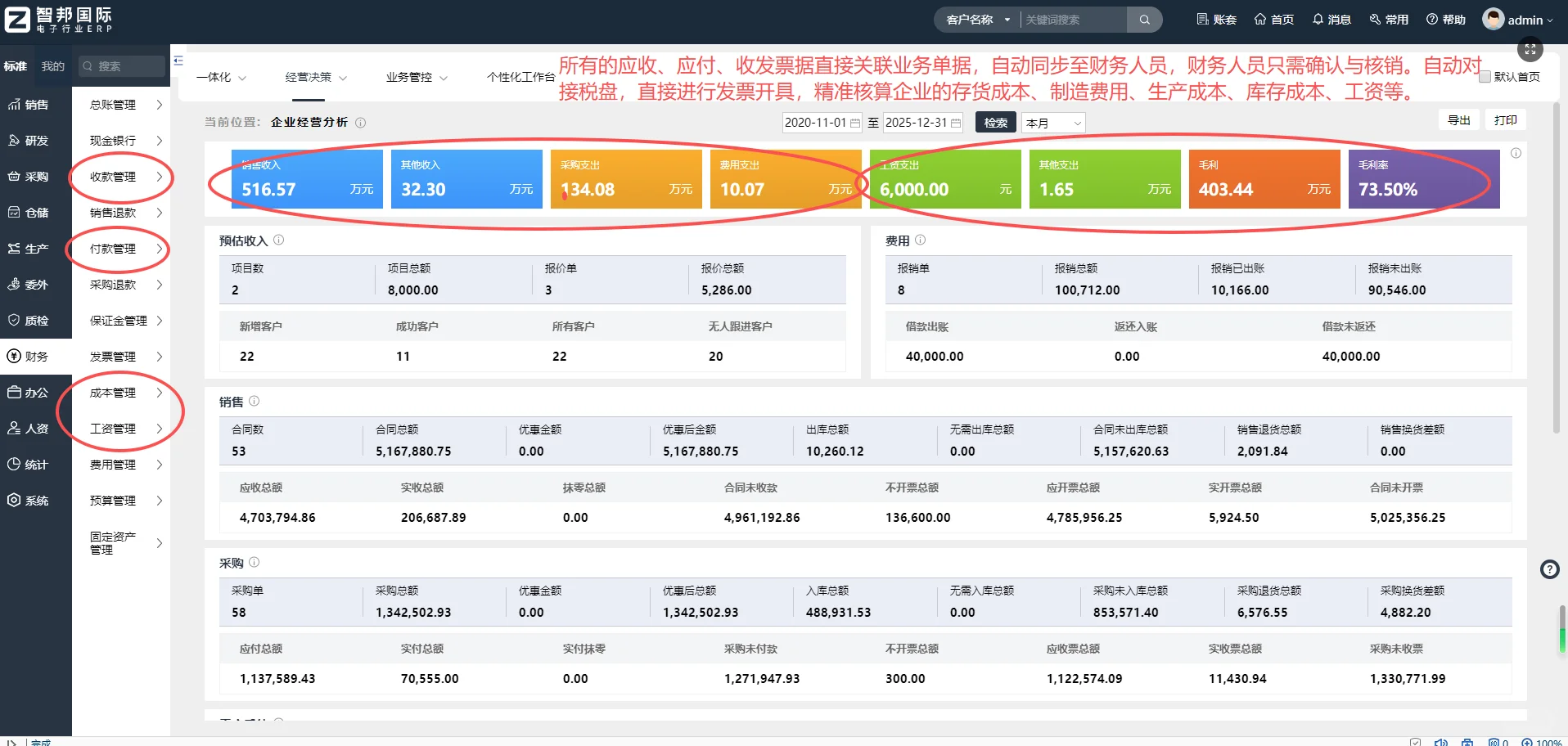This screenshot has height=746, width=1568.
Task: Click the announcement speaker icon in status bar
Action: point(1442,741)
